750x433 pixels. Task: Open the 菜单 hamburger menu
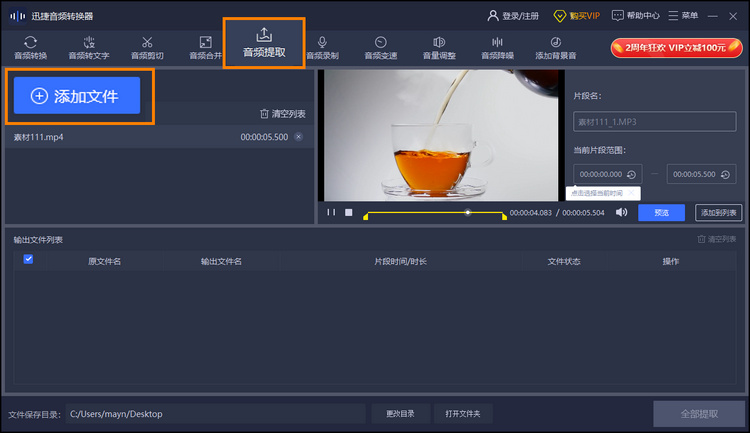(x=683, y=16)
